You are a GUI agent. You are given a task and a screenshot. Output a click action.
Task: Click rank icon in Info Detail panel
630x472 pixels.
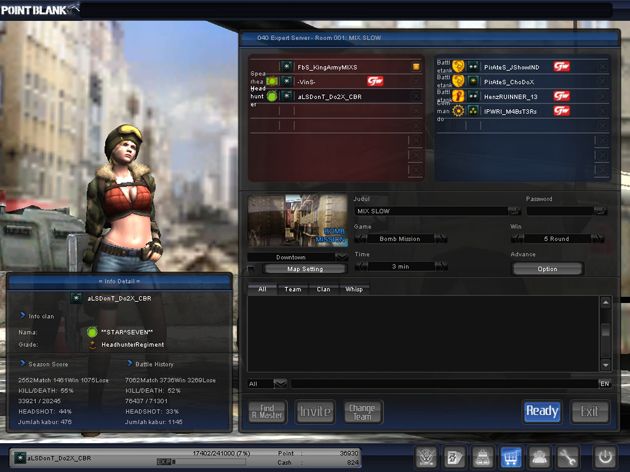[x=76, y=298]
